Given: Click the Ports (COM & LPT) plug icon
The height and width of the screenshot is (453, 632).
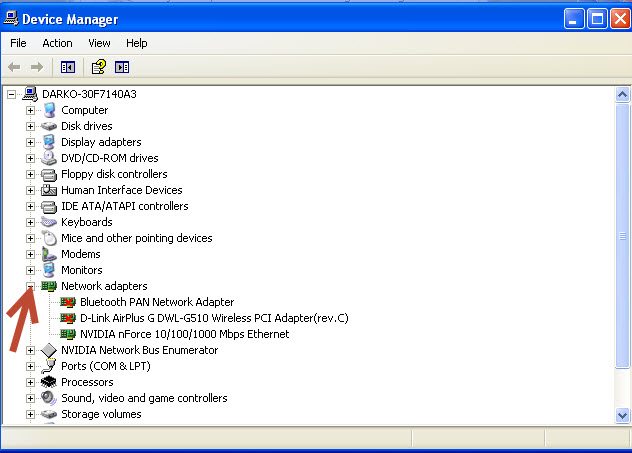Looking at the screenshot, I should [49, 366].
